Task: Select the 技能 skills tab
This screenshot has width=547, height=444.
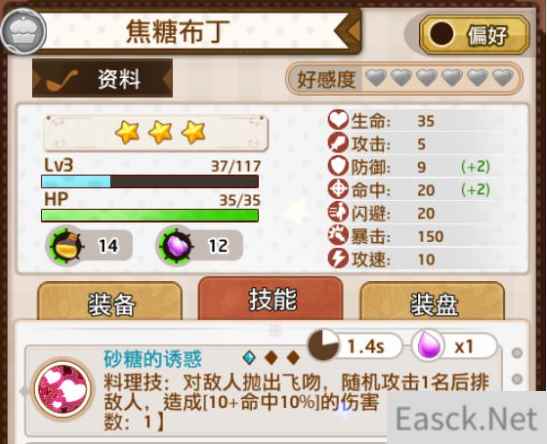Action: coord(270,299)
